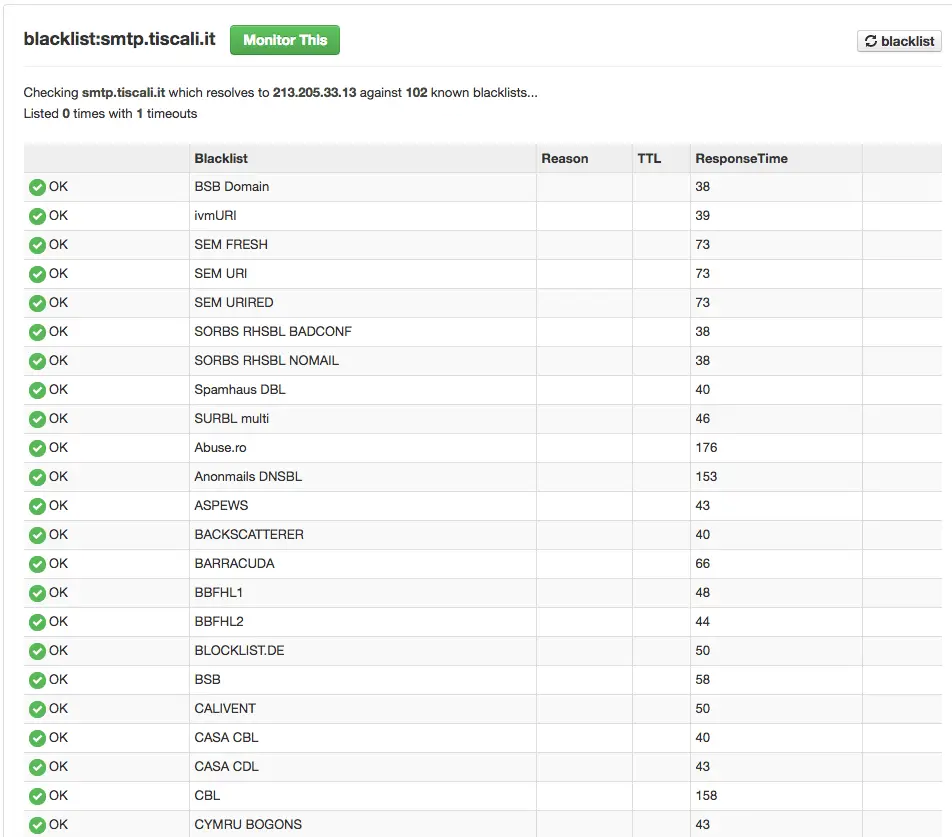Click green check icon for BACKSCATTERER
Viewport: 952px width, 837px height.
coord(37,535)
